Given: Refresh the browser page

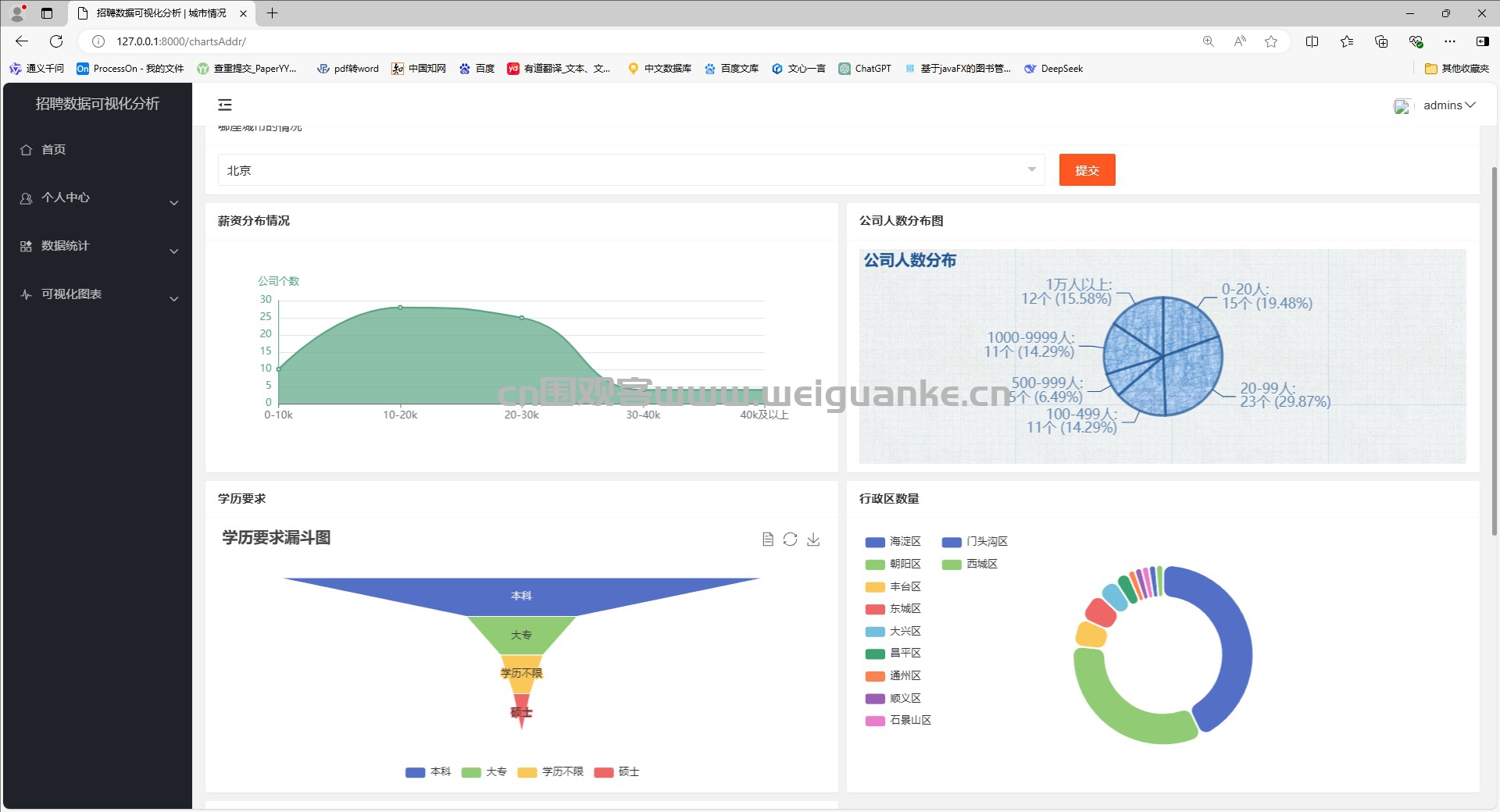Looking at the screenshot, I should 56,41.
